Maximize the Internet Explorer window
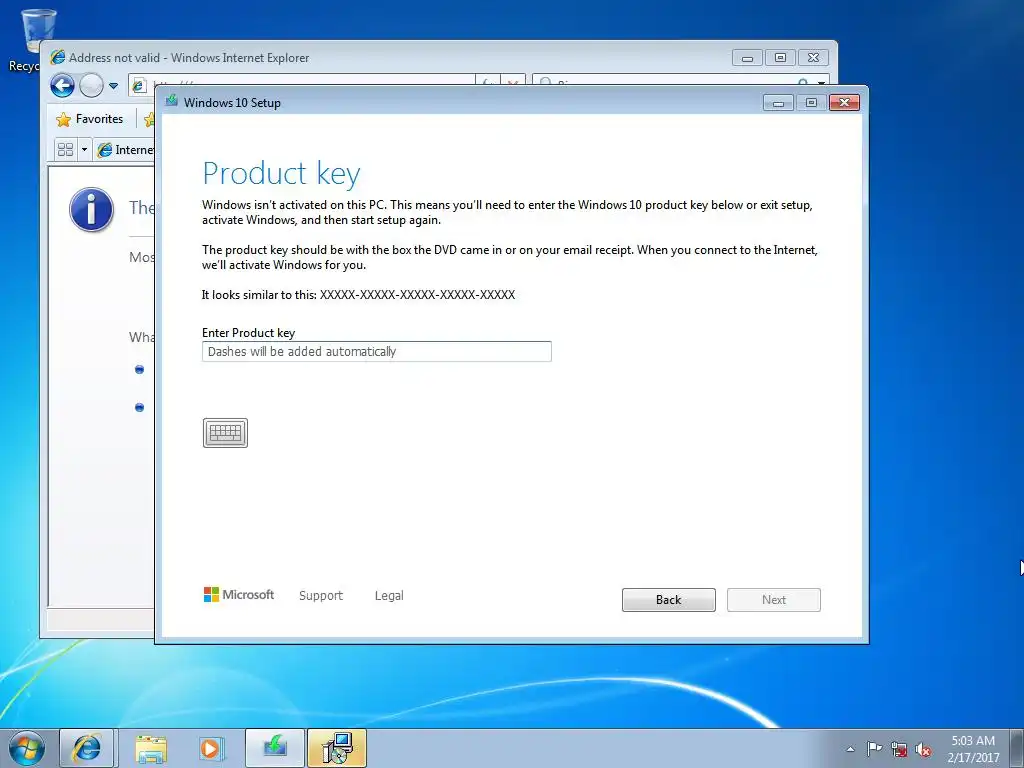The width and height of the screenshot is (1024, 768). coord(780,58)
